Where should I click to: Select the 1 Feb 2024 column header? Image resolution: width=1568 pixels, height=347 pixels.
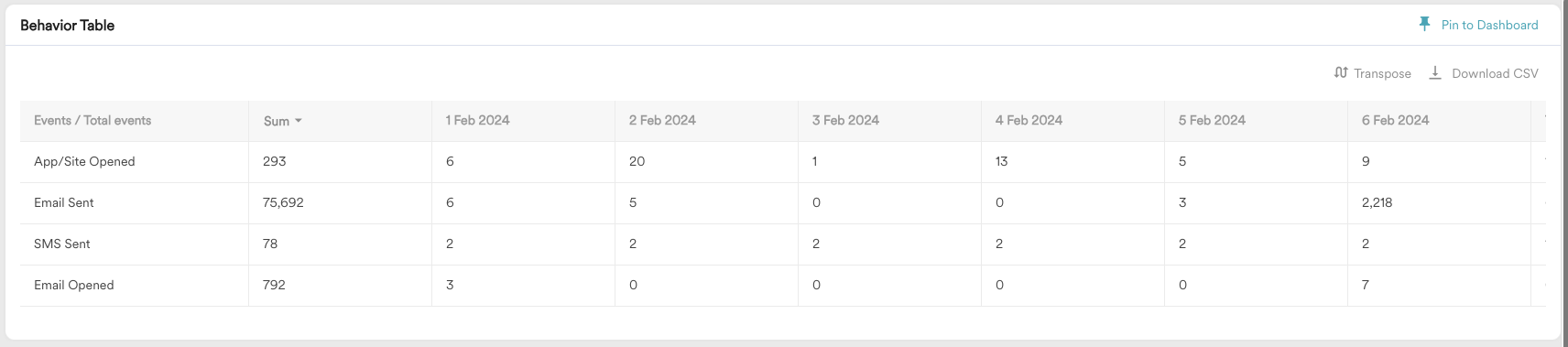tap(477, 120)
